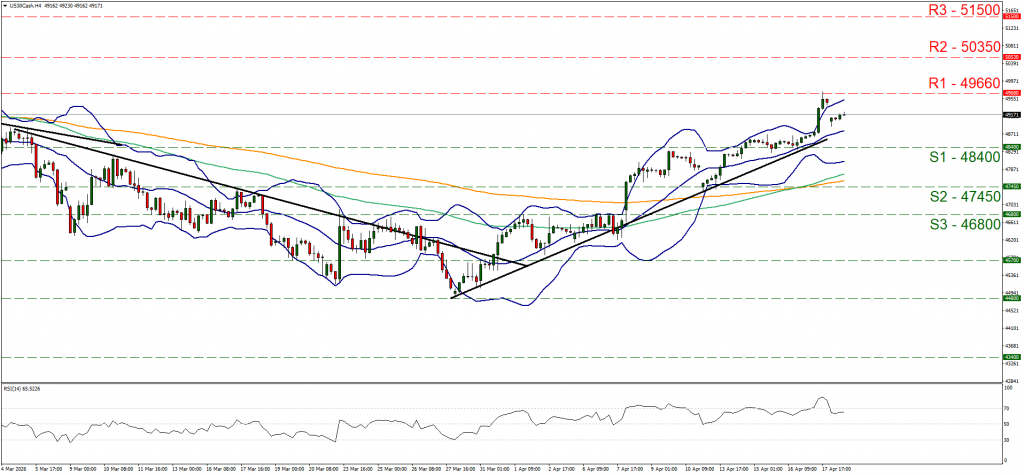The width and height of the screenshot is (1024, 475).
Task: Click the green 44800 price axis tag
Action: click(x=1012, y=297)
